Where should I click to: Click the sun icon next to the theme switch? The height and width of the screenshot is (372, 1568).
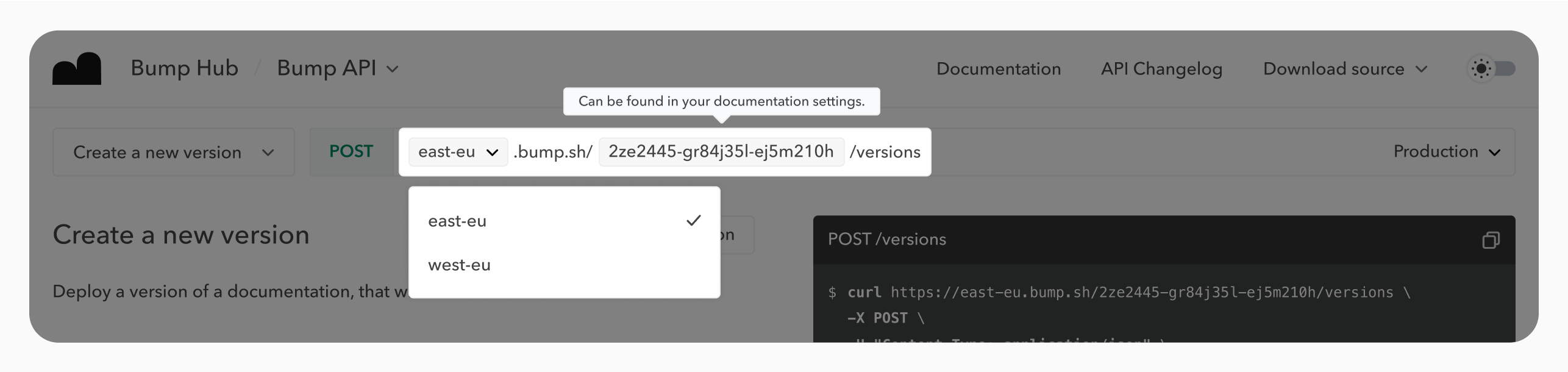click(x=1480, y=69)
